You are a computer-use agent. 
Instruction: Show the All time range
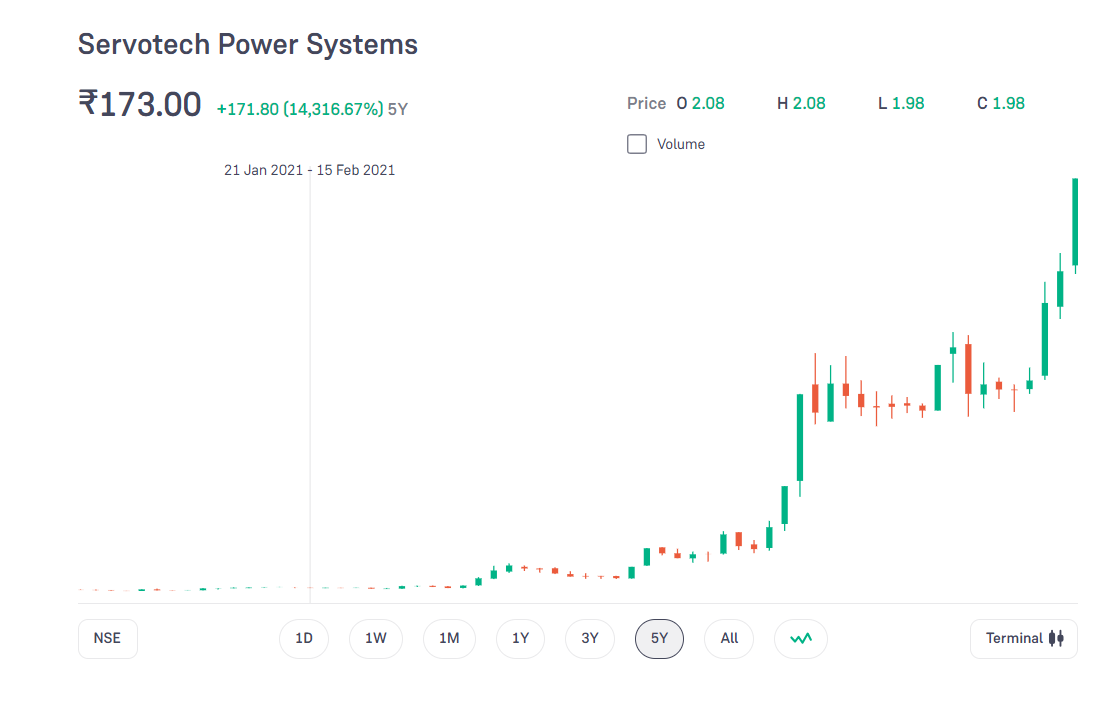(729, 638)
